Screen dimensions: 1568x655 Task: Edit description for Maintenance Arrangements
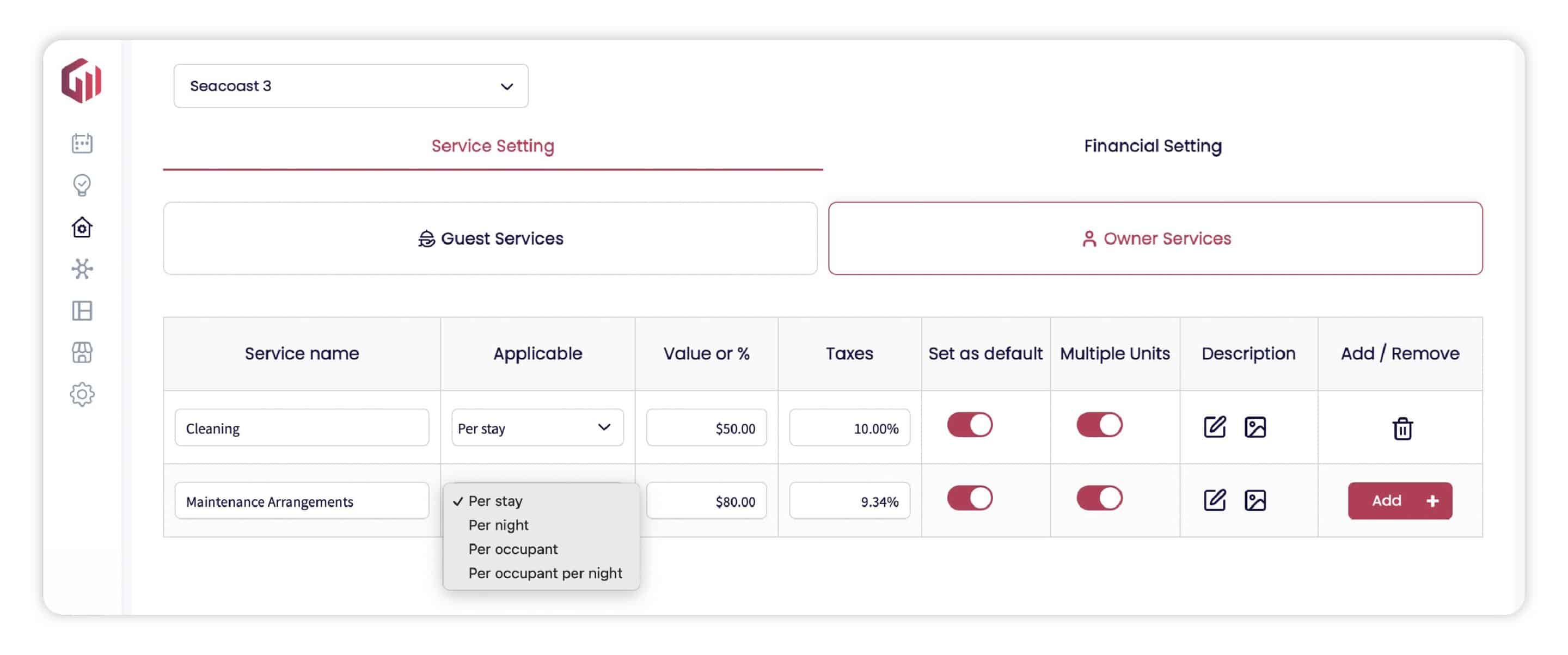(x=1214, y=500)
